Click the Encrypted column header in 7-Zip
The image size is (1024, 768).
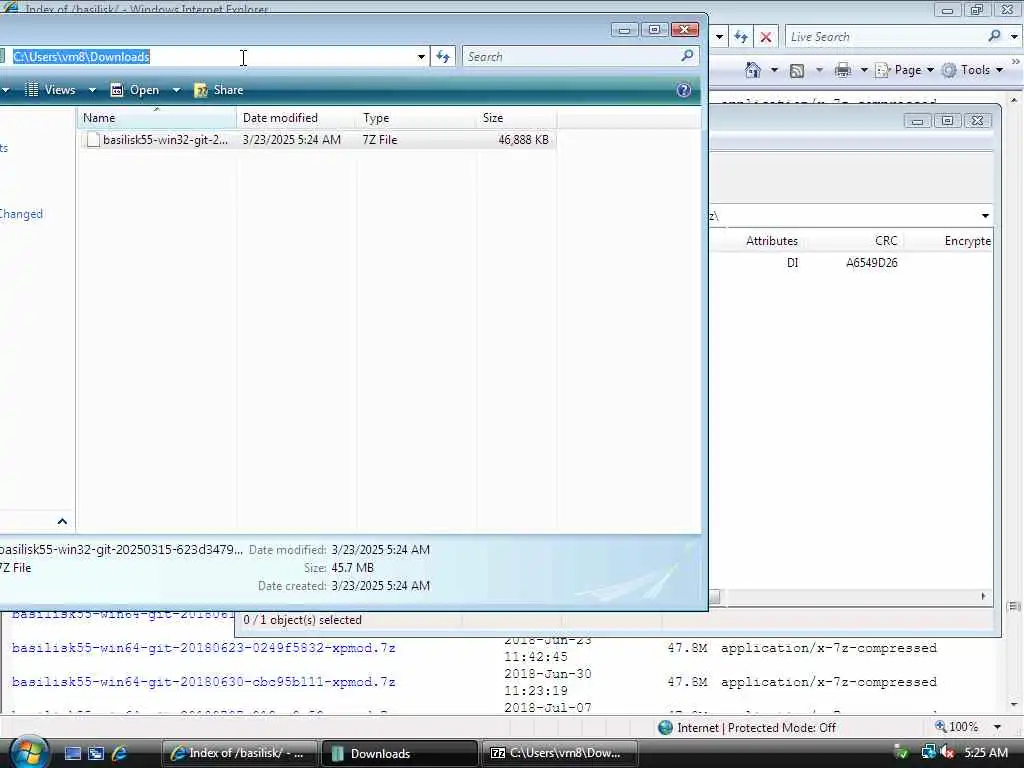click(x=967, y=241)
